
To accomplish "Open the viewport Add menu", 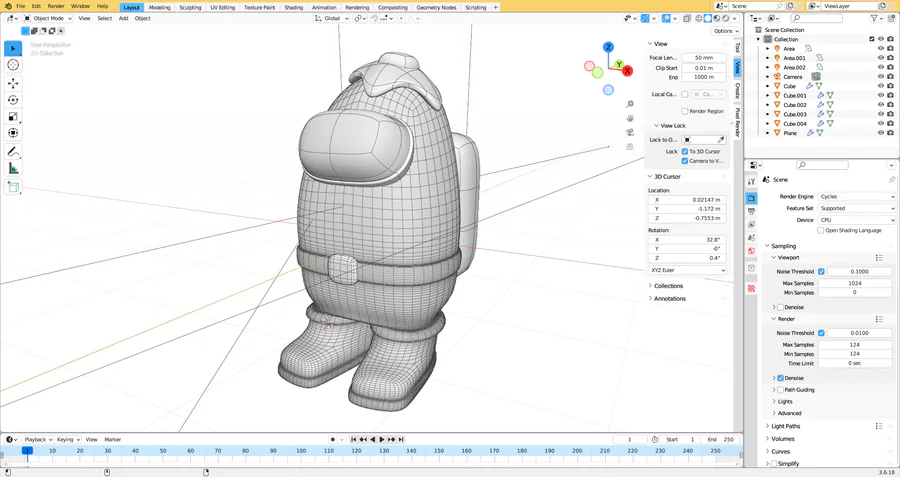I will pos(123,18).
